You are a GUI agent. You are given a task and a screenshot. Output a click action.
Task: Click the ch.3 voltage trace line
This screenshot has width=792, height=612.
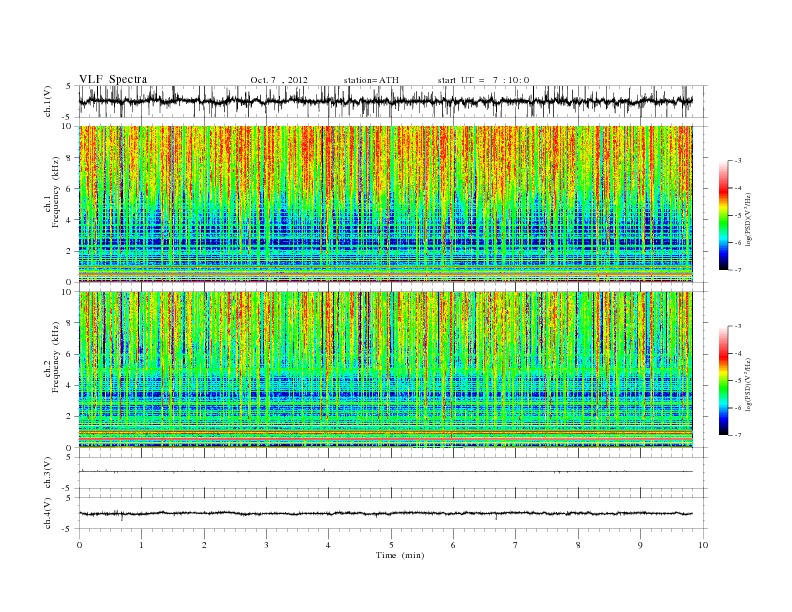click(386, 472)
